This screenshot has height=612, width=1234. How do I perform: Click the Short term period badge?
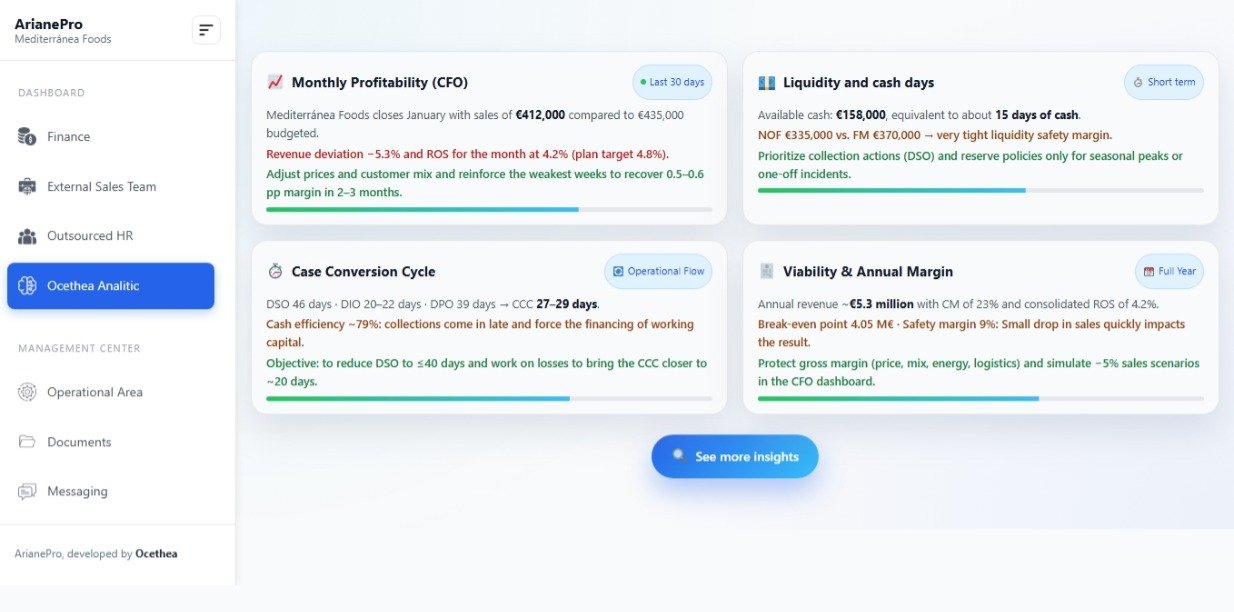coord(1163,82)
